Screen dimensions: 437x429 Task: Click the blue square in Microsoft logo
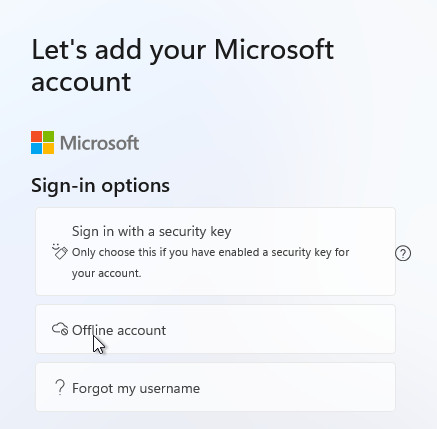click(x=36, y=149)
